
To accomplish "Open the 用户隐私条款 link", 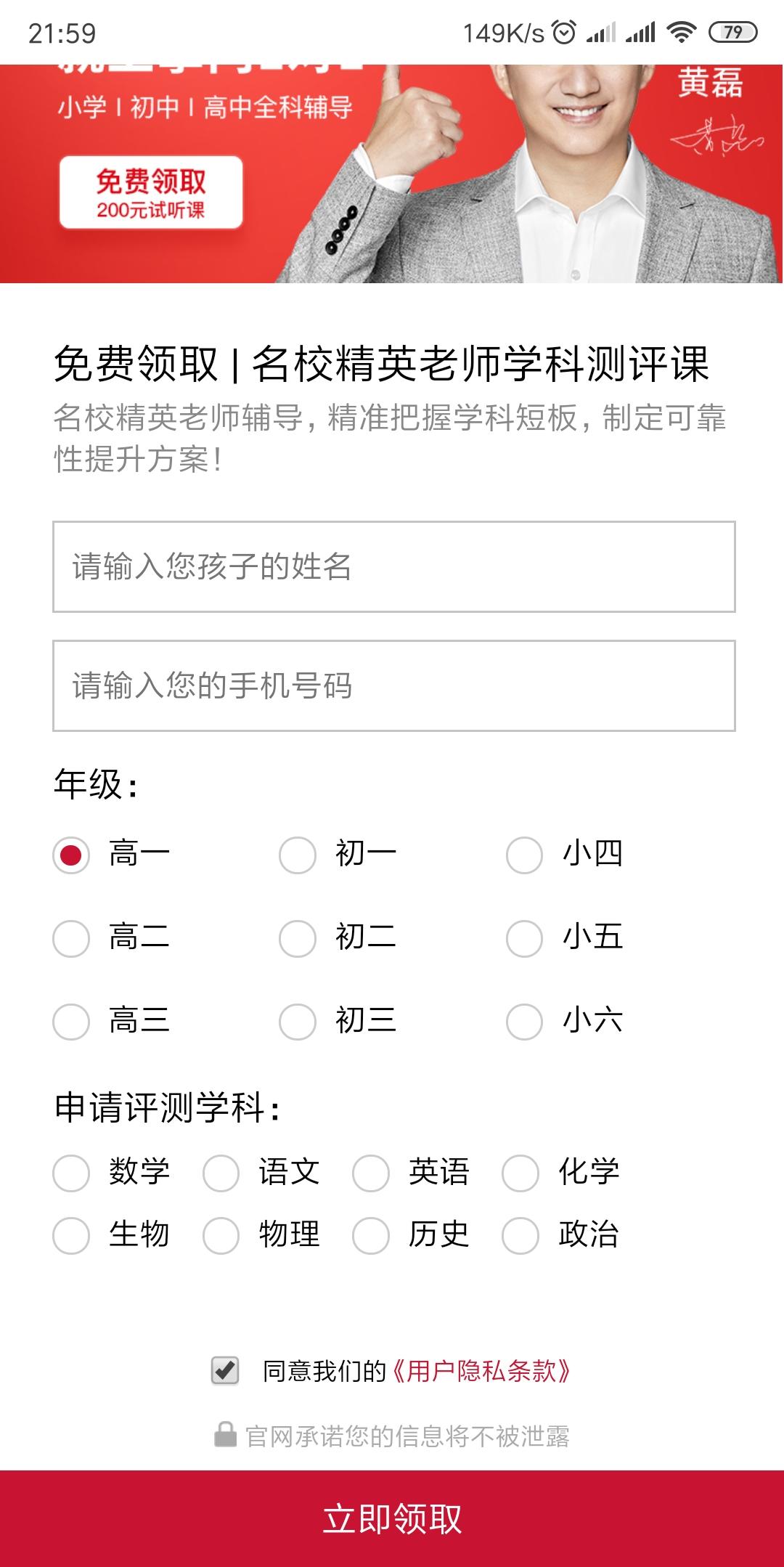I will pyautogui.click(x=481, y=1371).
